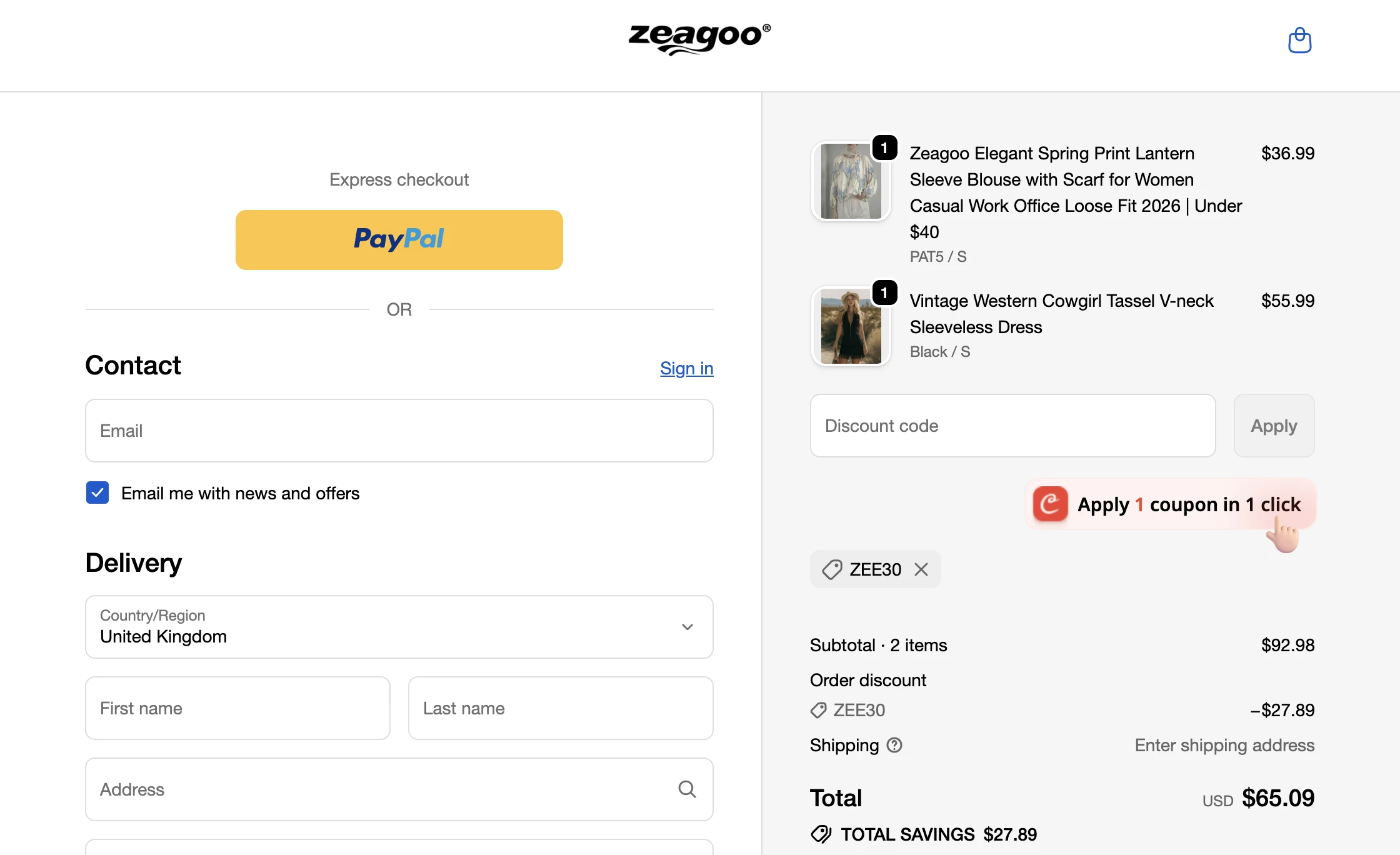1400x855 pixels.
Task: Click the PAT5 / S variant text
Action: [x=938, y=257]
